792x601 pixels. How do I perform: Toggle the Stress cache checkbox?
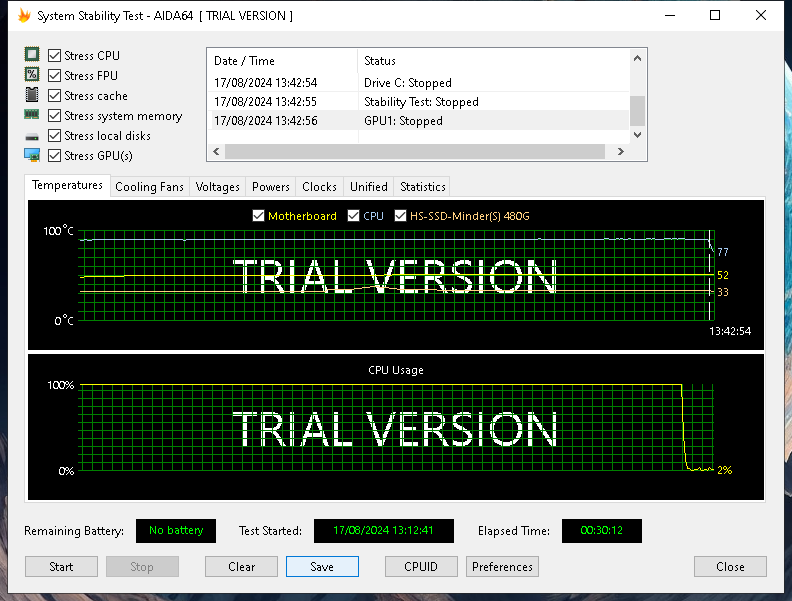[x=55, y=95]
